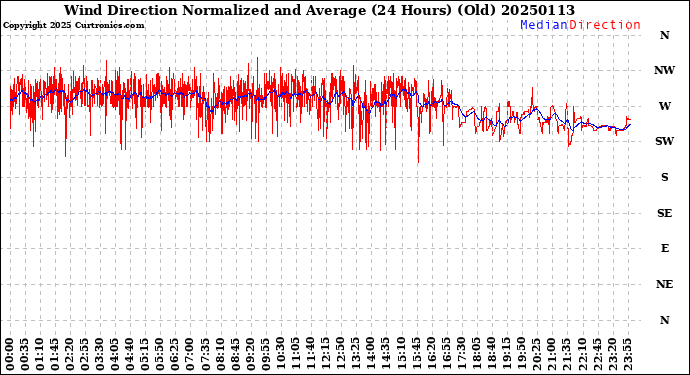690x375 pixels.
Task: Click the 14:00 time axis label
Action: (371, 354)
